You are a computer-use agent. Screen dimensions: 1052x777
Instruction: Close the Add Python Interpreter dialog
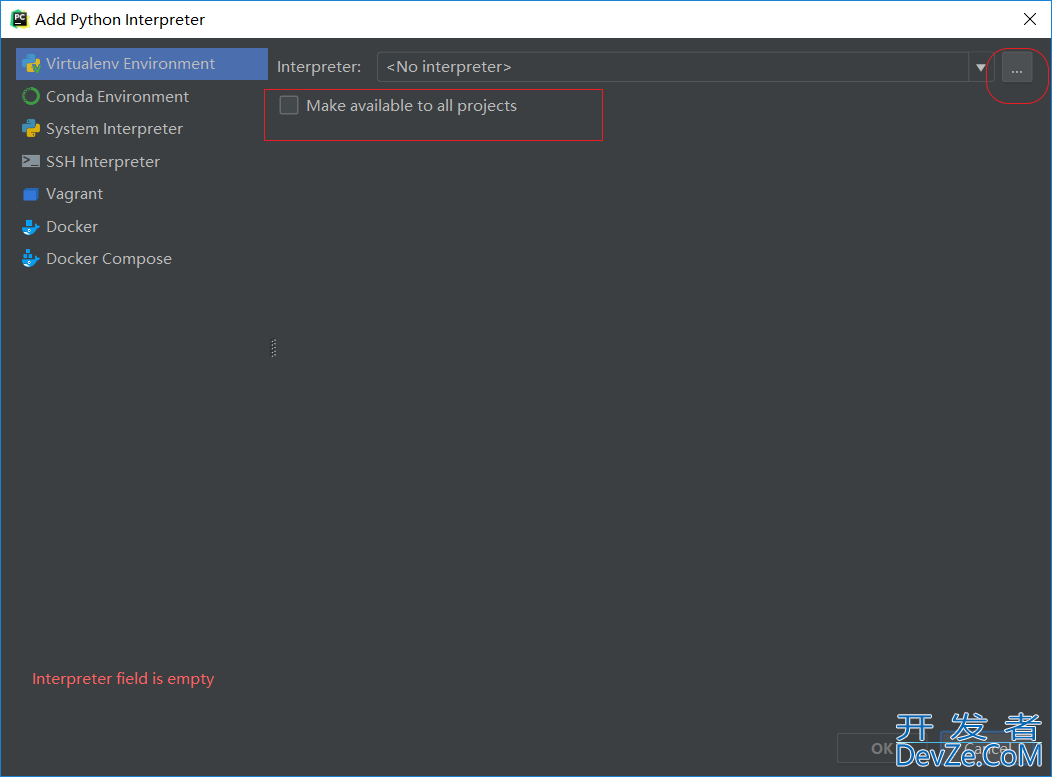(x=1030, y=19)
